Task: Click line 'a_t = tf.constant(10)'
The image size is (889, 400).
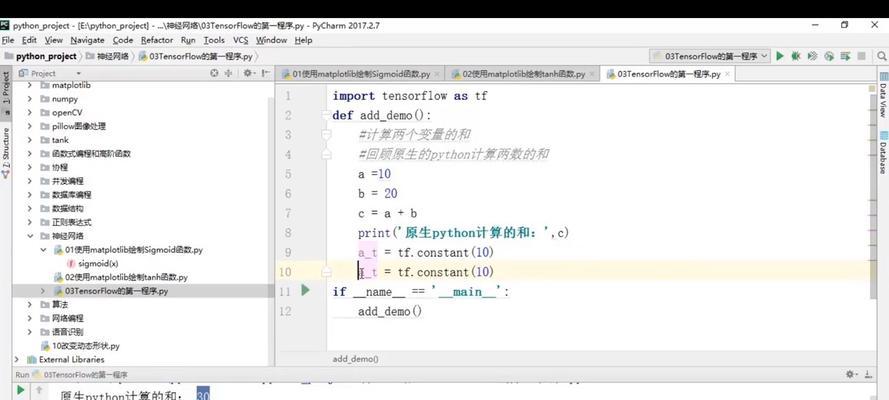Action: 426,253
